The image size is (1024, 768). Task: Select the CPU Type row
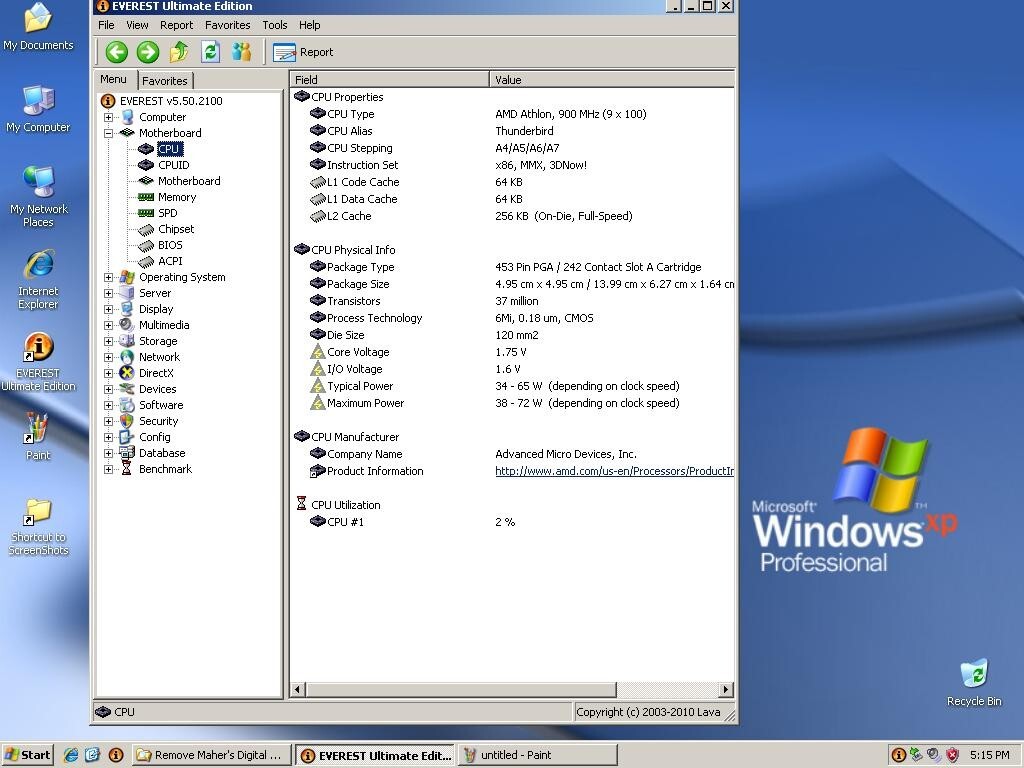pos(512,114)
